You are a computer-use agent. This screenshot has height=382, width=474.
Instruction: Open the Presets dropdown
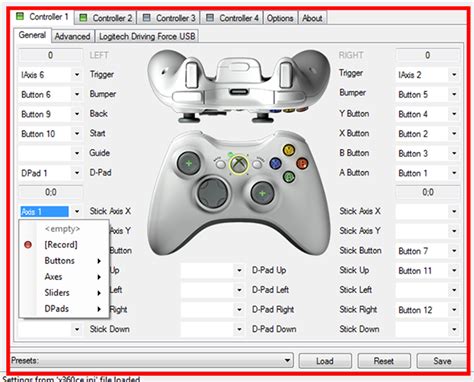point(152,361)
